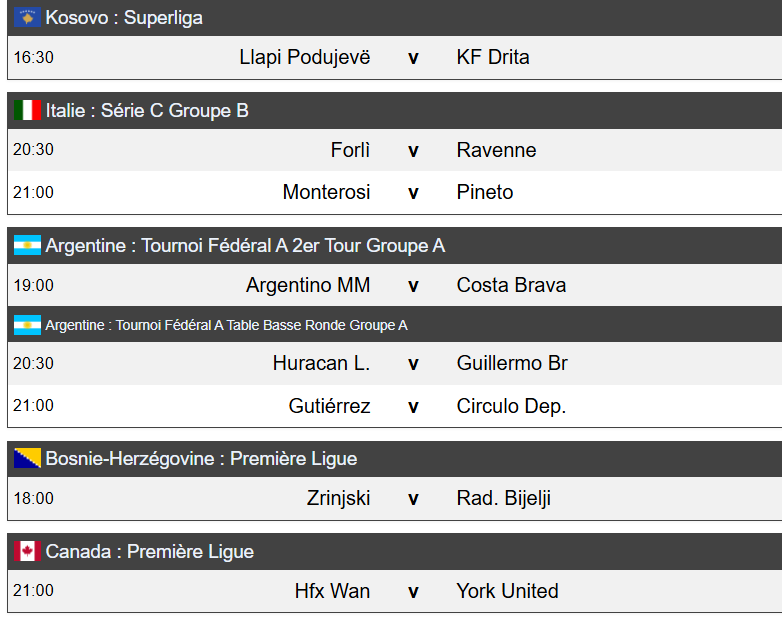Open the Argentino MM v Costa Brava match
This screenshot has width=782, height=618.
point(413,286)
